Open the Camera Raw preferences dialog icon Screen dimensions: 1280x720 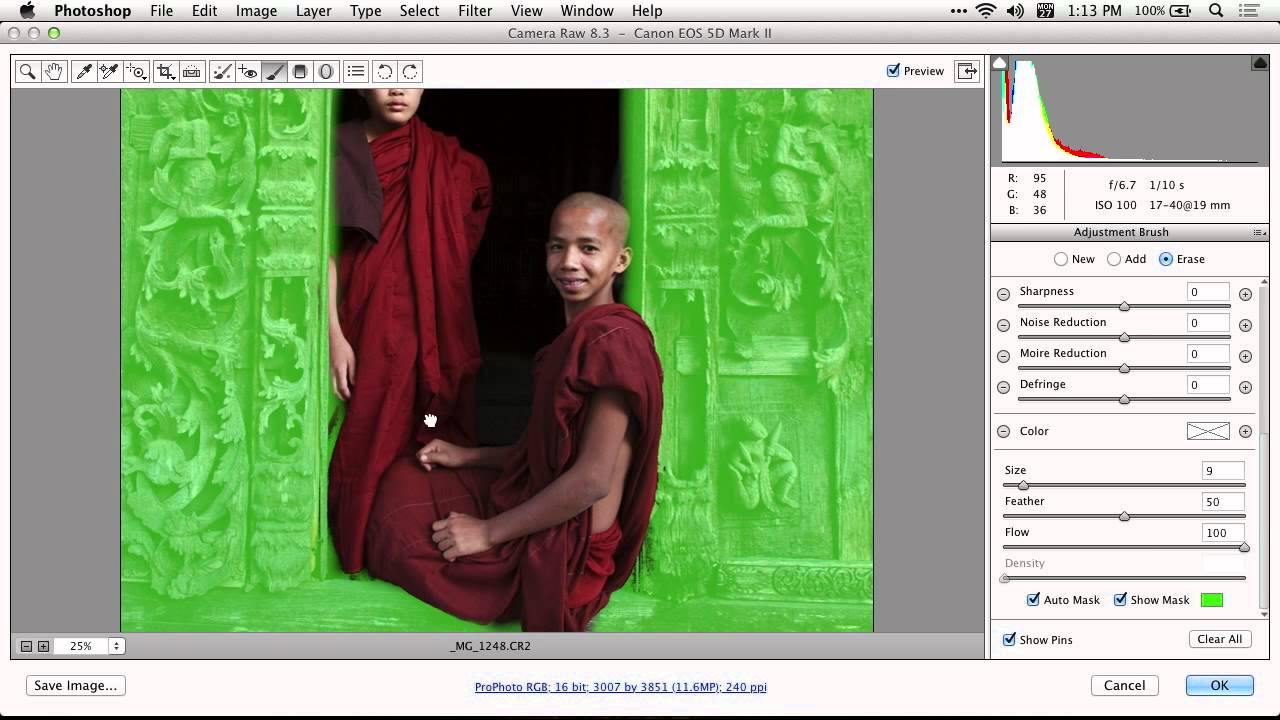point(356,71)
